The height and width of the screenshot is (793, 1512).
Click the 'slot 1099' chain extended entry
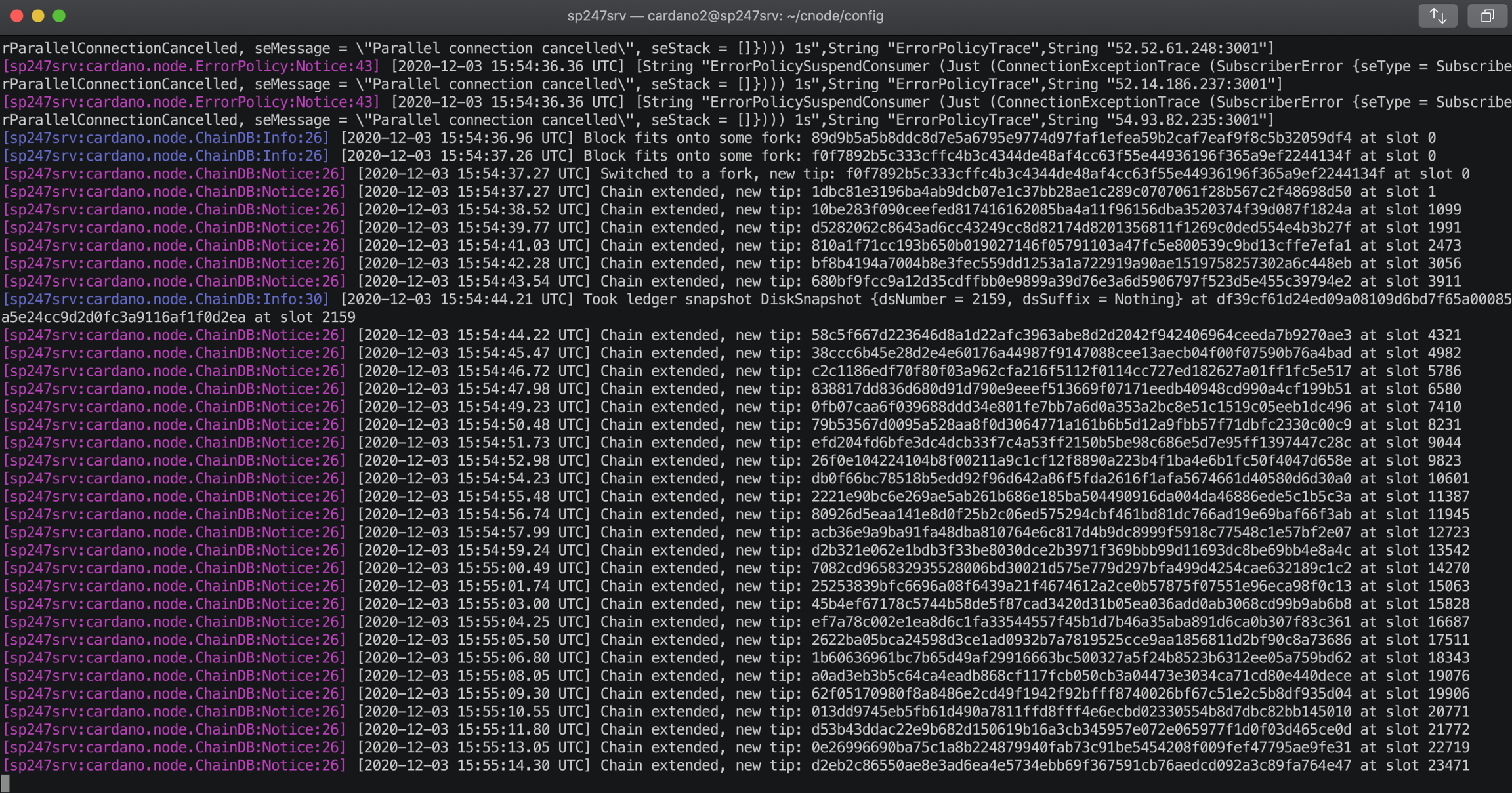[x=1423, y=210]
